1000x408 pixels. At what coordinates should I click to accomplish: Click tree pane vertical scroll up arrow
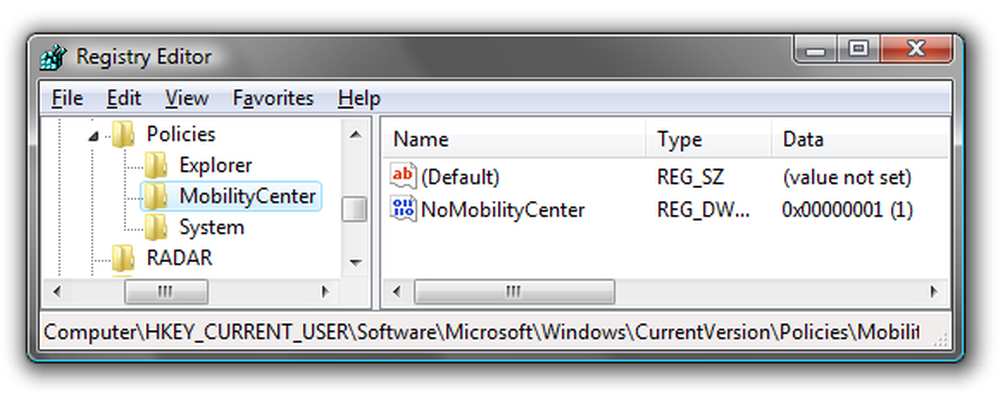(x=355, y=134)
